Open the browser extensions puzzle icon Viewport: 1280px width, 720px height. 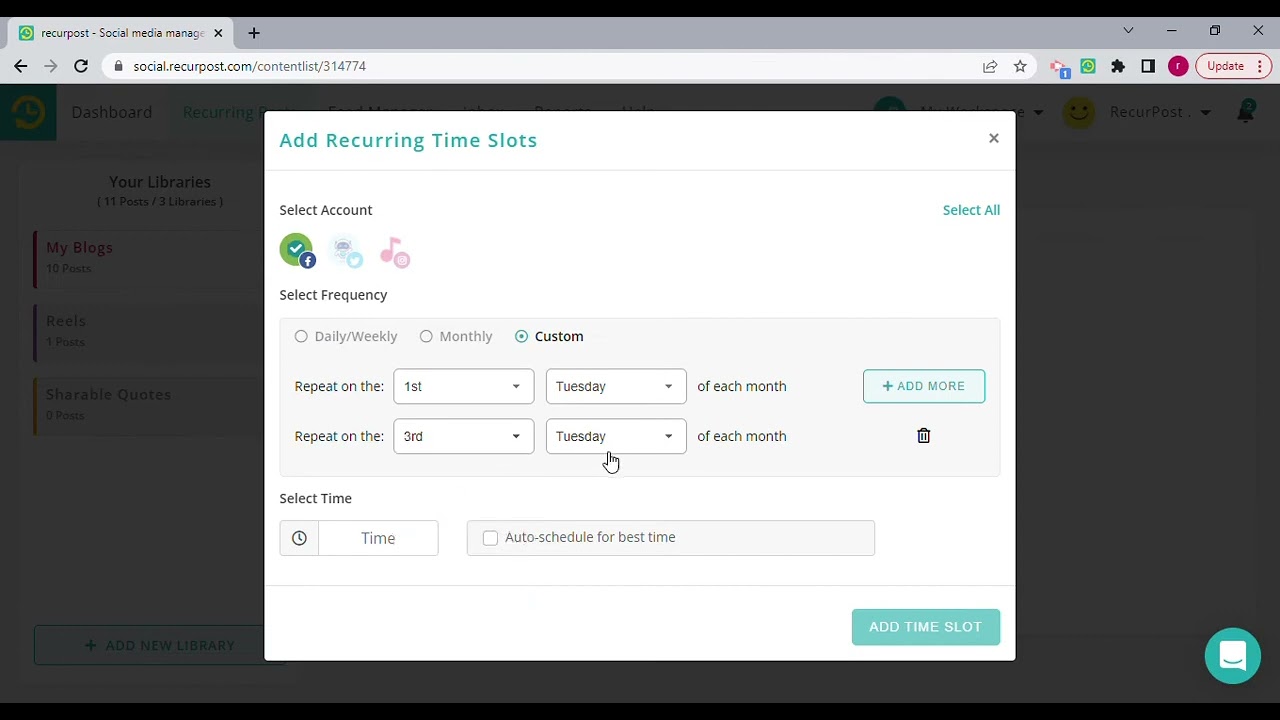tap(1118, 66)
